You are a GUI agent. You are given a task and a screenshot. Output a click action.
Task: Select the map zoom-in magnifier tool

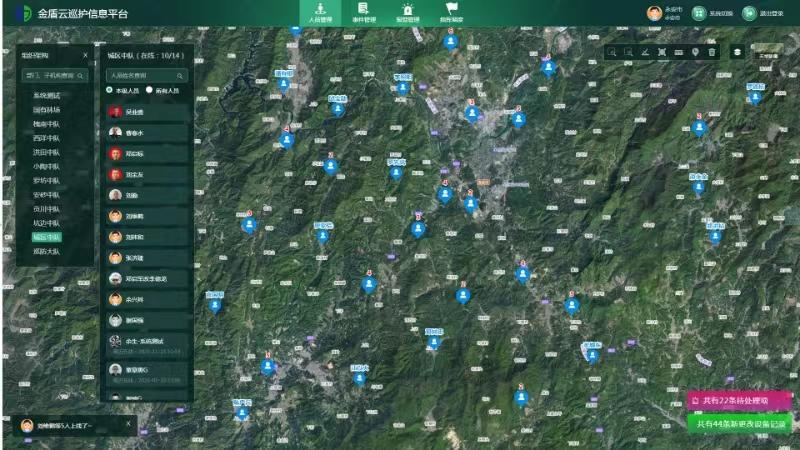click(x=611, y=52)
